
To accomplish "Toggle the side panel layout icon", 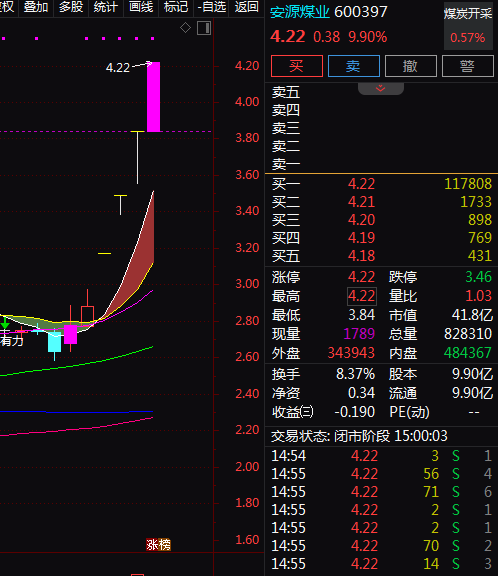I will pyautogui.click(x=204, y=28).
